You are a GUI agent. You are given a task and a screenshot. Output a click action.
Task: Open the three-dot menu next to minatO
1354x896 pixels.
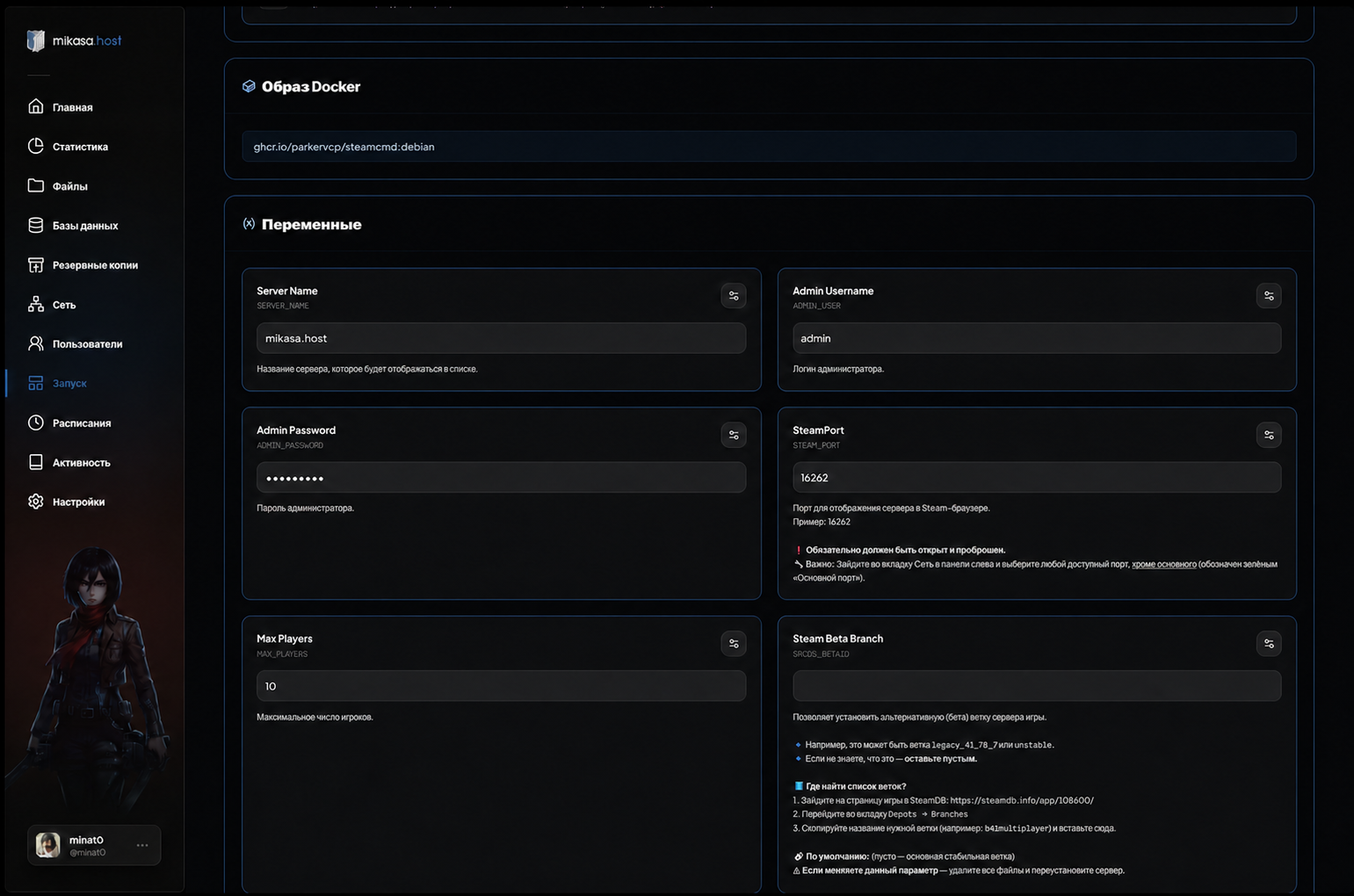click(142, 845)
